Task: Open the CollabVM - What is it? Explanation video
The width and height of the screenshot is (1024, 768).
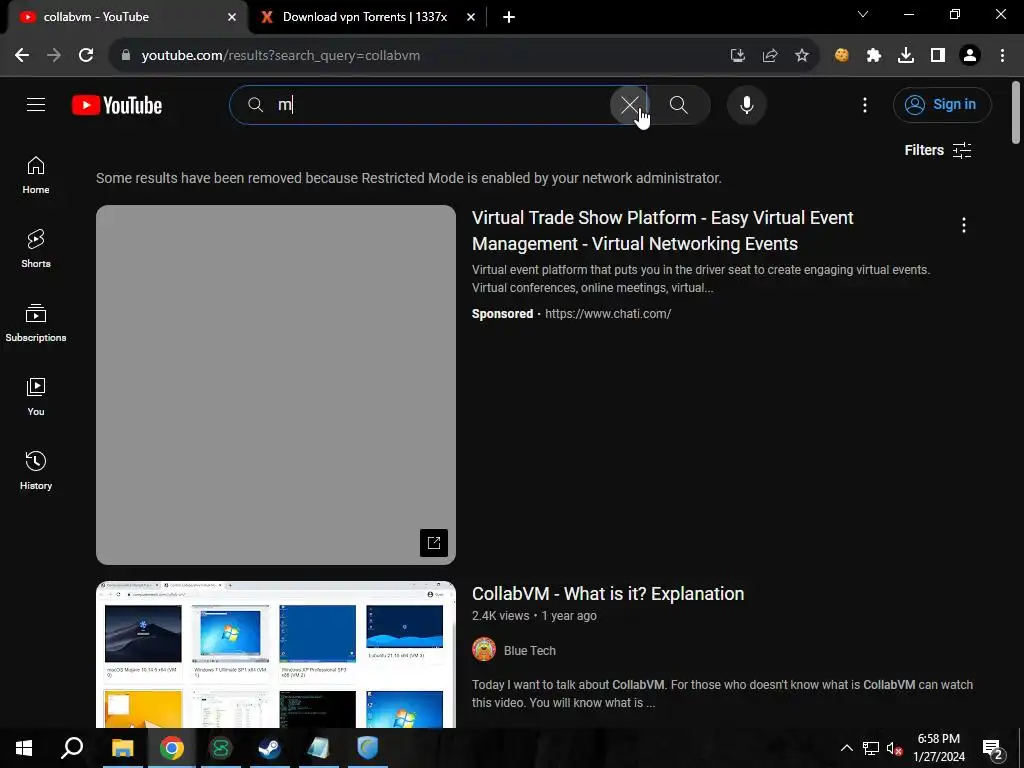Action: tap(608, 594)
